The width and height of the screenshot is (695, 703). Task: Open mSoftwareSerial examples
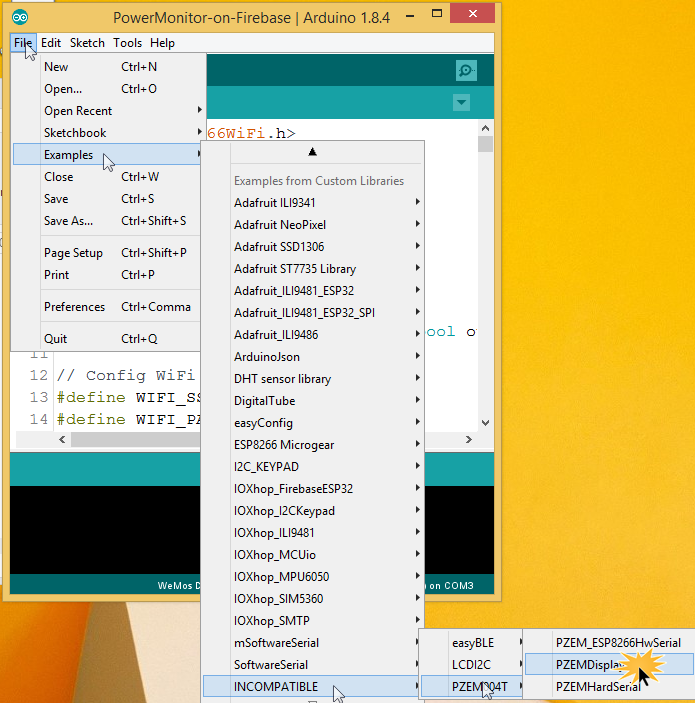(x=311, y=642)
